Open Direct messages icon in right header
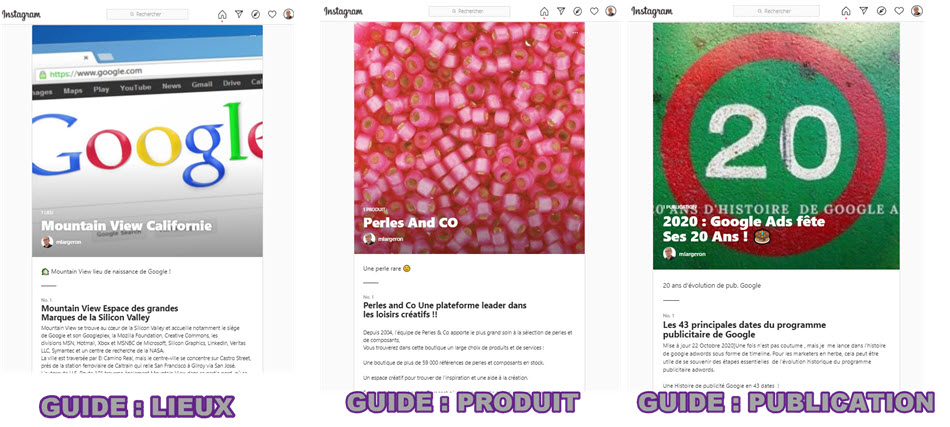Screen dimensions: 950x427 (863, 11)
